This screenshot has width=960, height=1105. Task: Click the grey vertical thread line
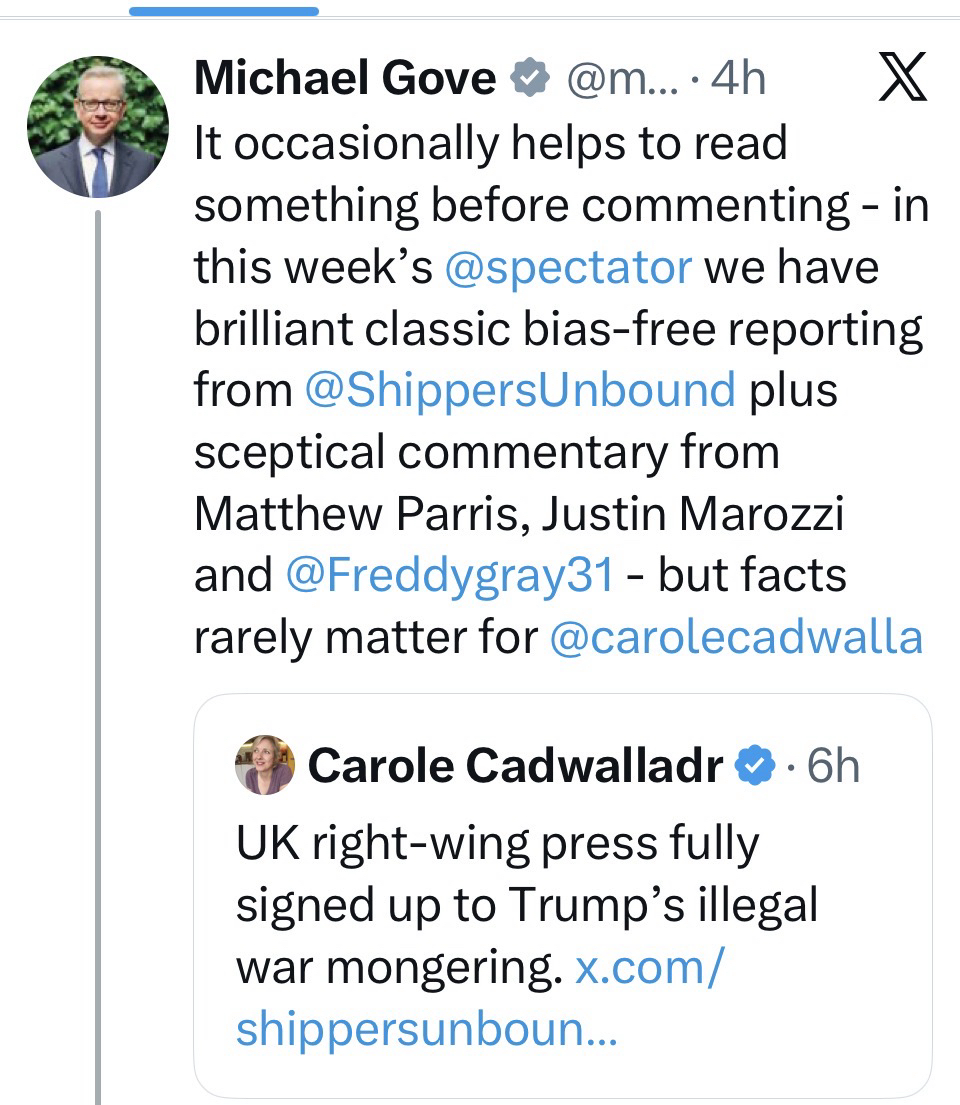pyautogui.click(x=98, y=650)
